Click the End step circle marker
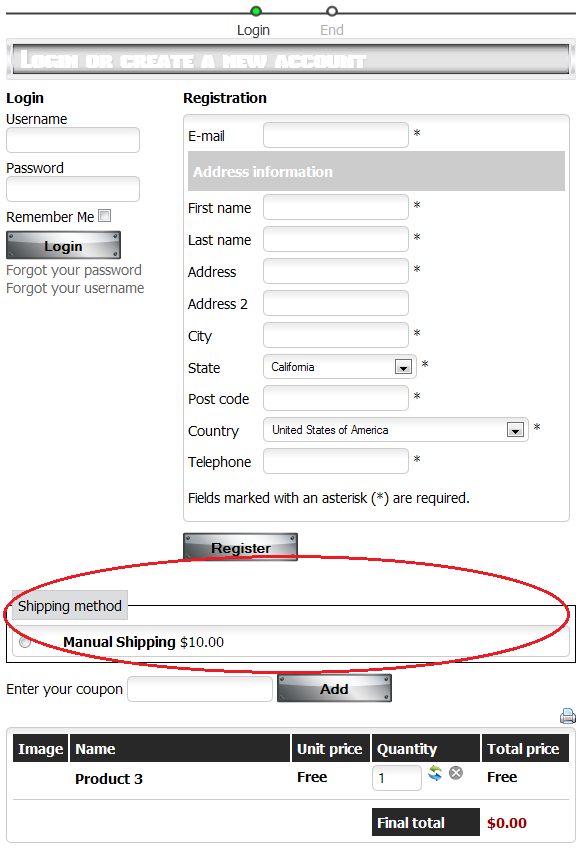 (332, 11)
